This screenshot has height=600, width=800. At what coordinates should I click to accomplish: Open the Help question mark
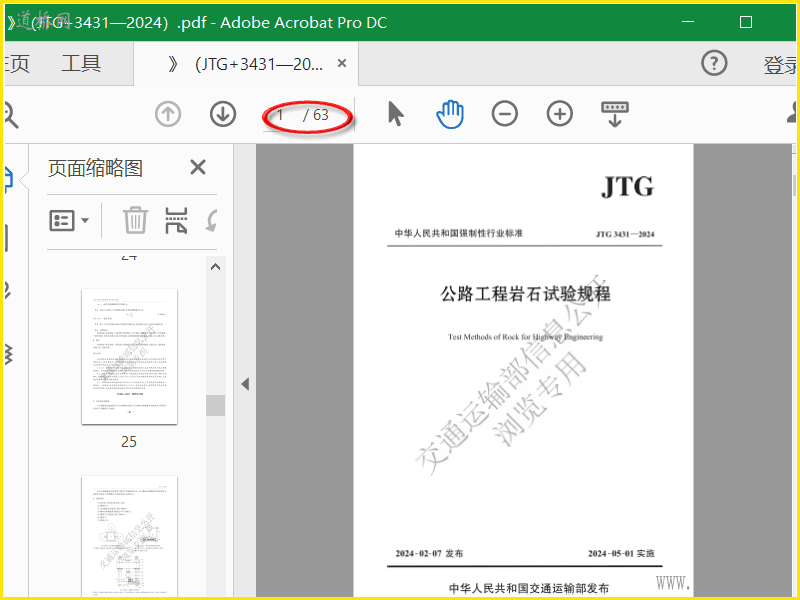(x=714, y=63)
